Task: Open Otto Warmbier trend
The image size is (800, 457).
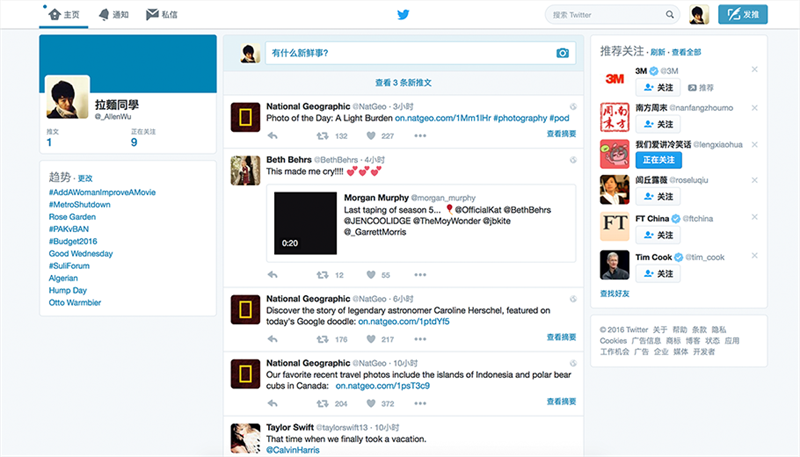Action: coord(75,302)
